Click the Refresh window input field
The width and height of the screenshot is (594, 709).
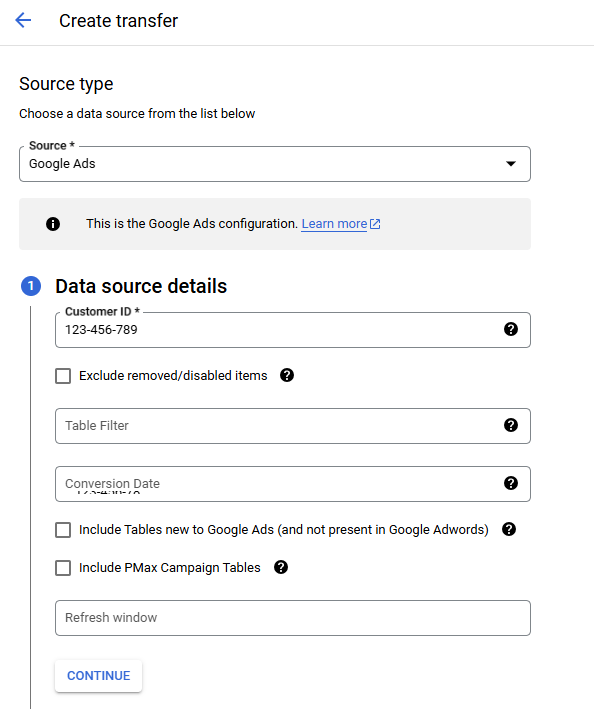(x=293, y=618)
